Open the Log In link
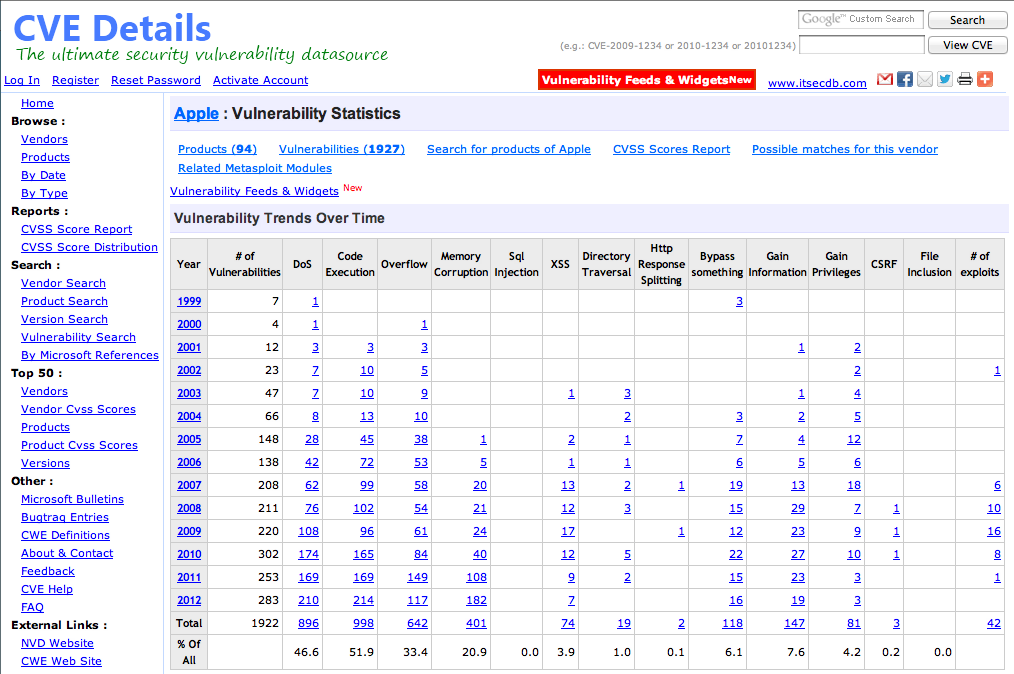Screen dimensions: 1014x674 22,80
